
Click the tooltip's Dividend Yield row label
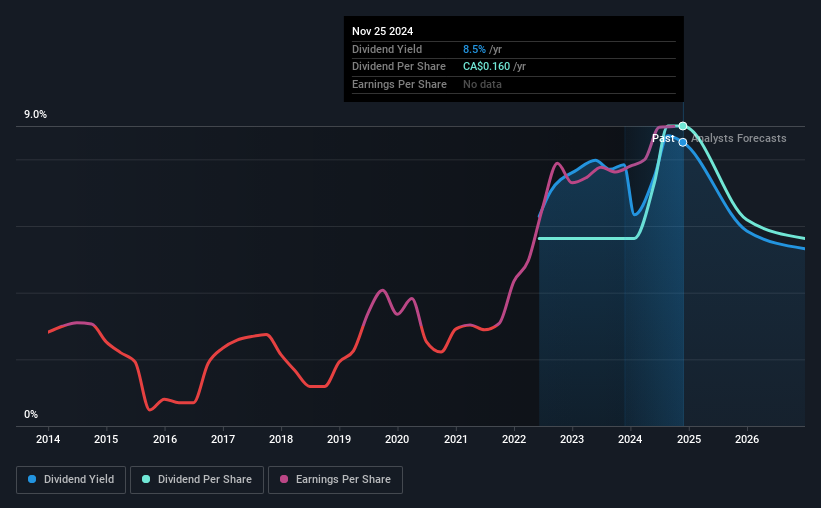coord(387,49)
